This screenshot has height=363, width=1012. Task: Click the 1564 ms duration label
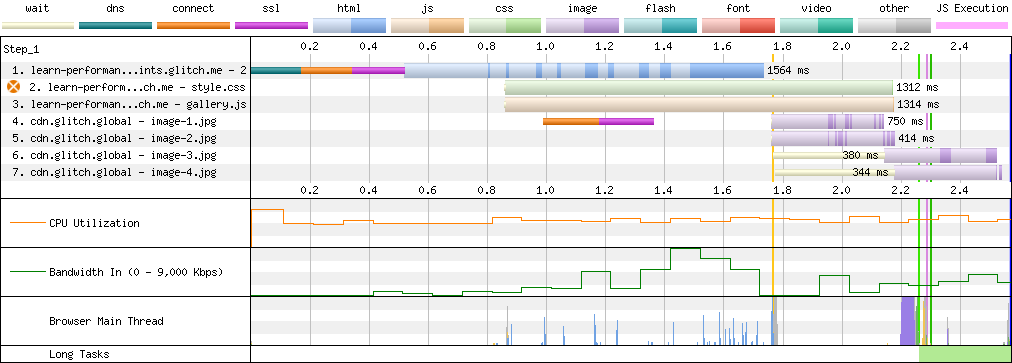(788, 70)
